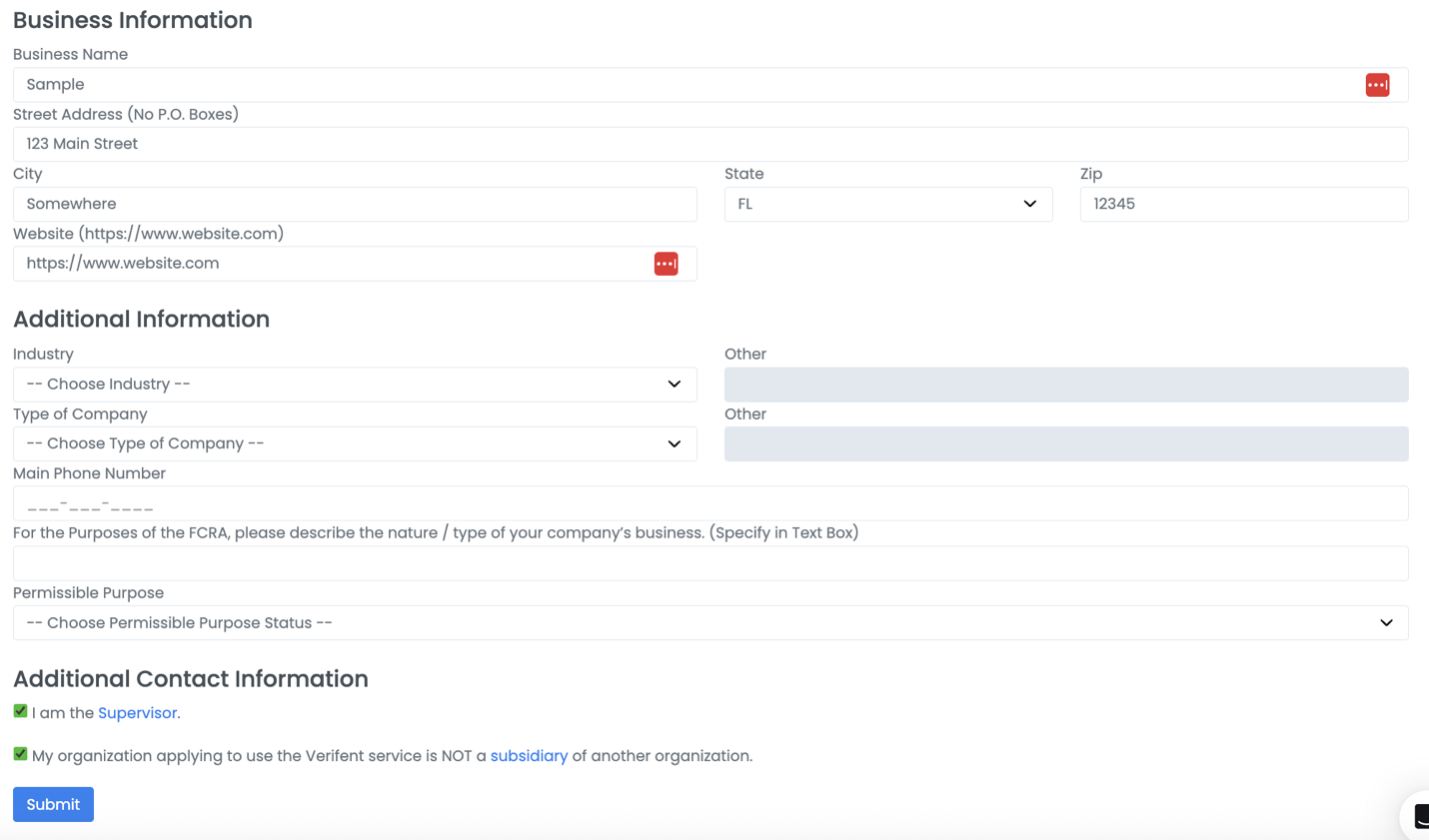Expand the Choose Industry dropdown
The image size is (1429, 840).
(x=355, y=385)
